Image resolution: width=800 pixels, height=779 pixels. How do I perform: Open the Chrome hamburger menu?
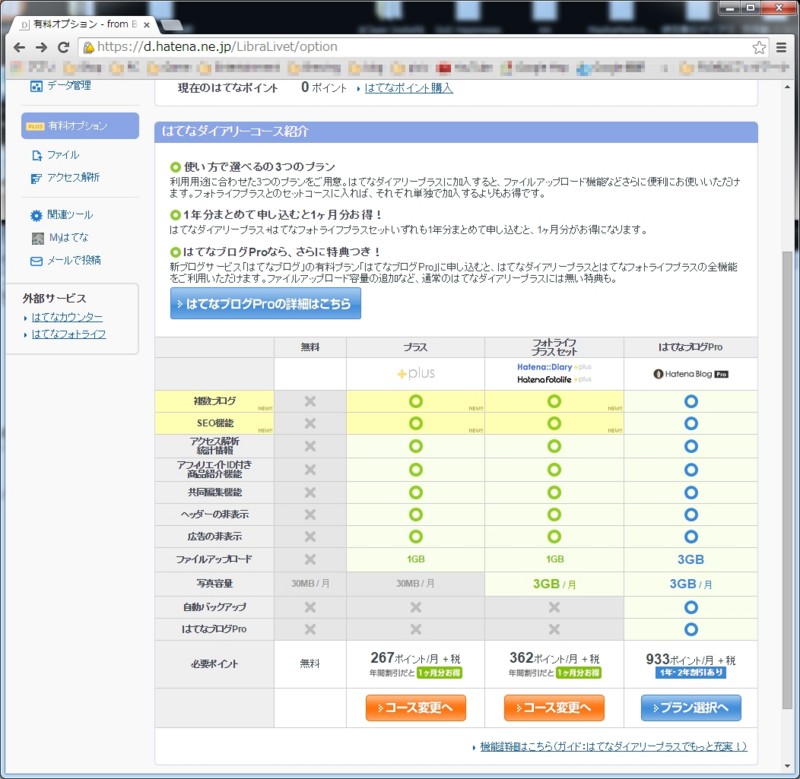click(781, 47)
